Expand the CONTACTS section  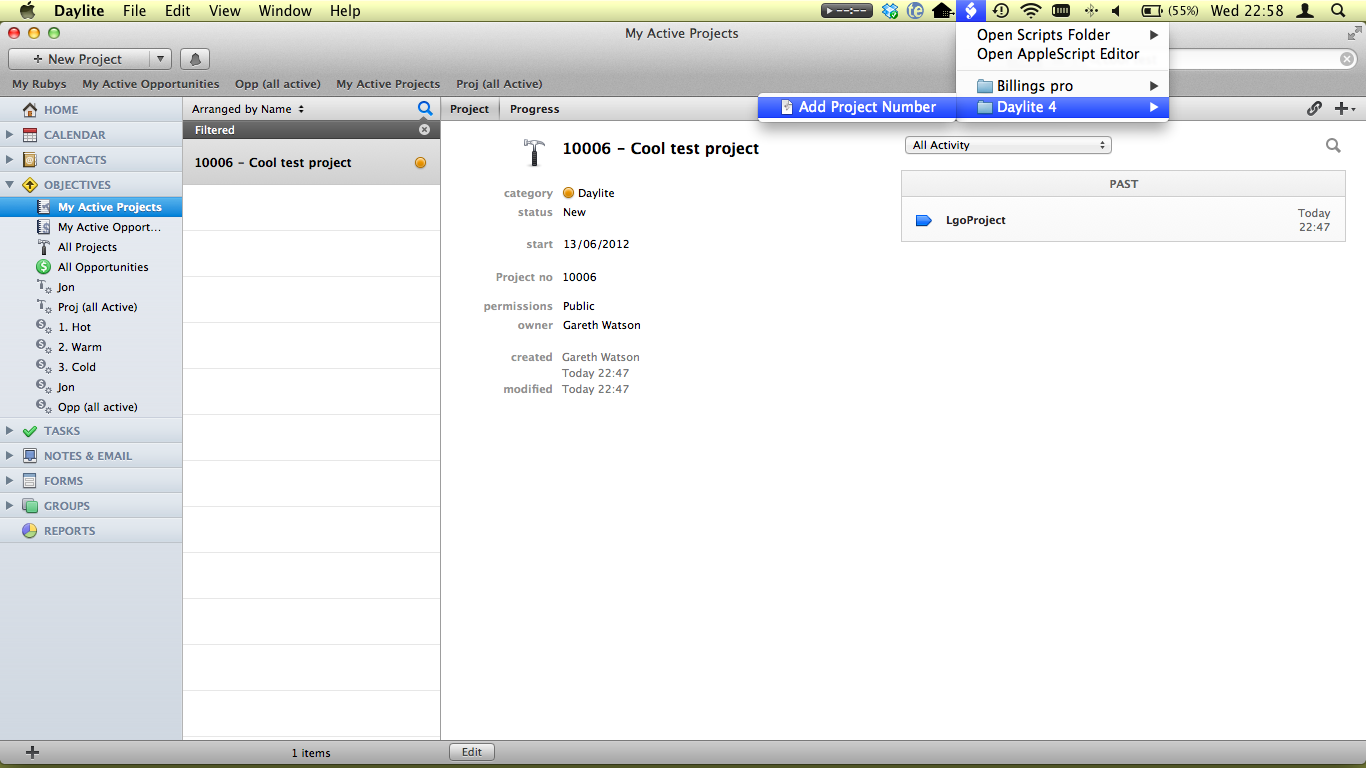pos(9,160)
